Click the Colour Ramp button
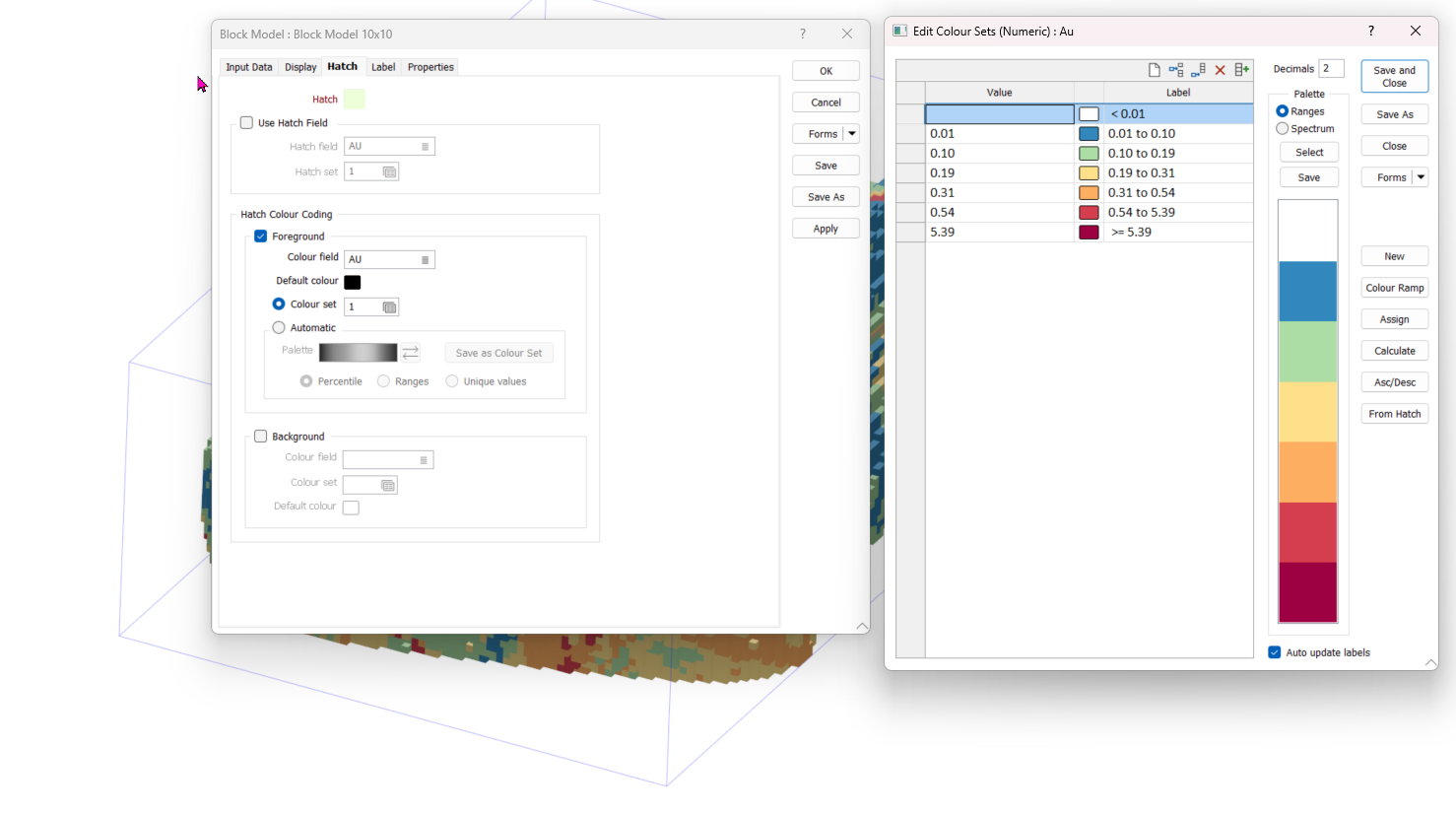The image size is (1456, 814). pyautogui.click(x=1394, y=288)
